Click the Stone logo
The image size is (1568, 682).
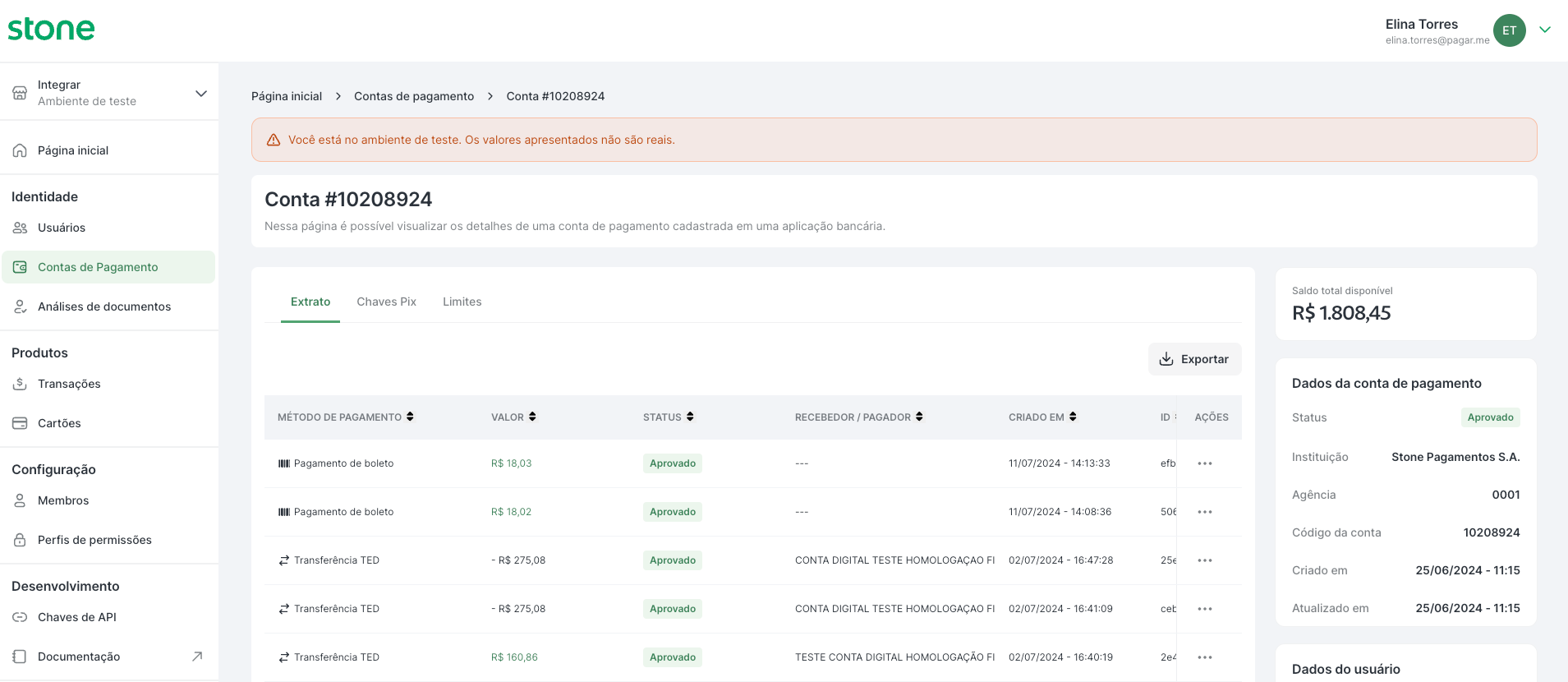tap(51, 30)
